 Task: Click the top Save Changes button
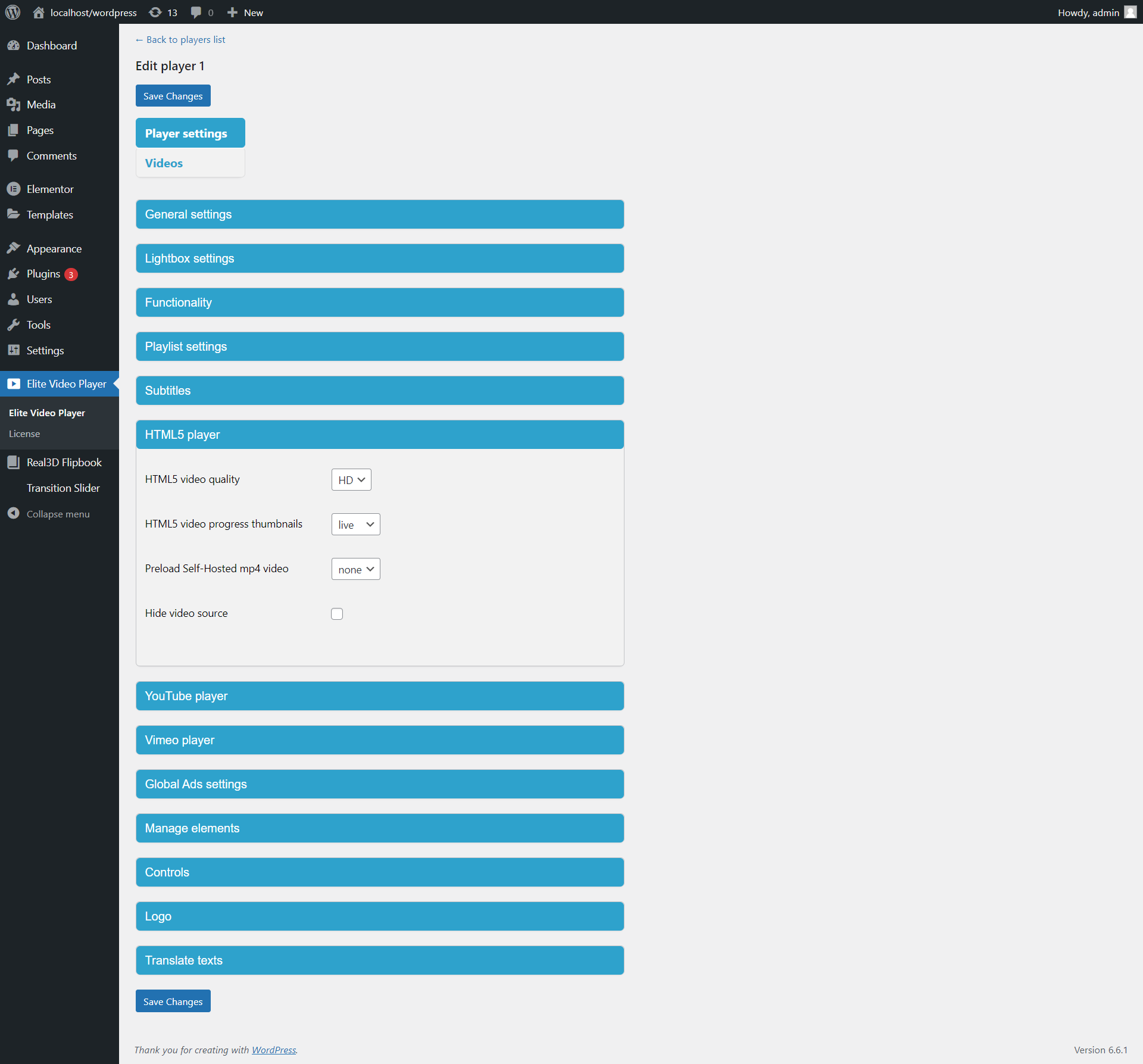(x=173, y=96)
